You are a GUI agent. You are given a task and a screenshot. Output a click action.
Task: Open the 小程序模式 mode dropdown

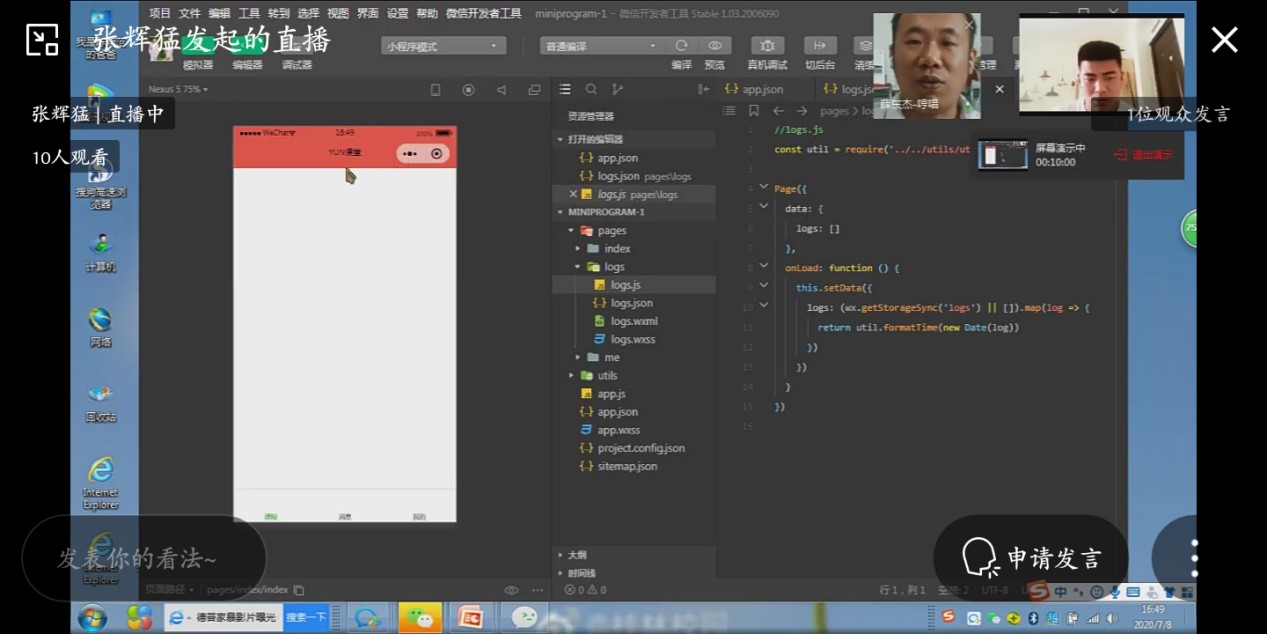(x=444, y=46)
